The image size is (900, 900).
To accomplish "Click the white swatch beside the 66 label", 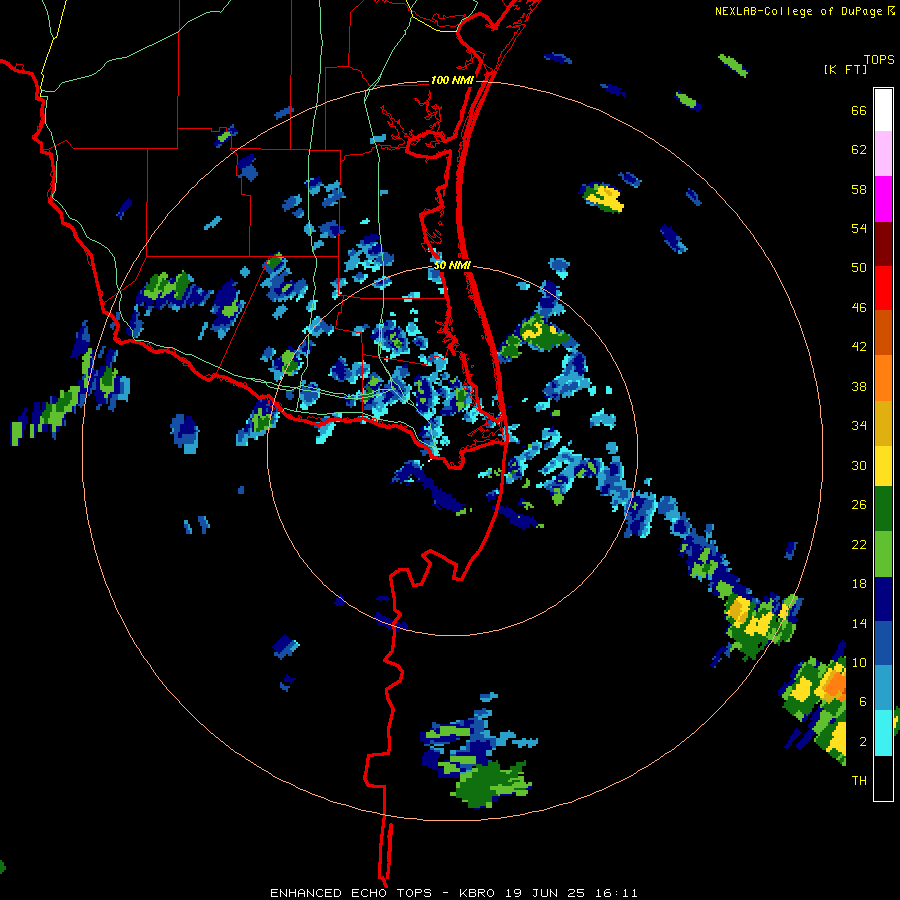I will click(x=883, y=110).
